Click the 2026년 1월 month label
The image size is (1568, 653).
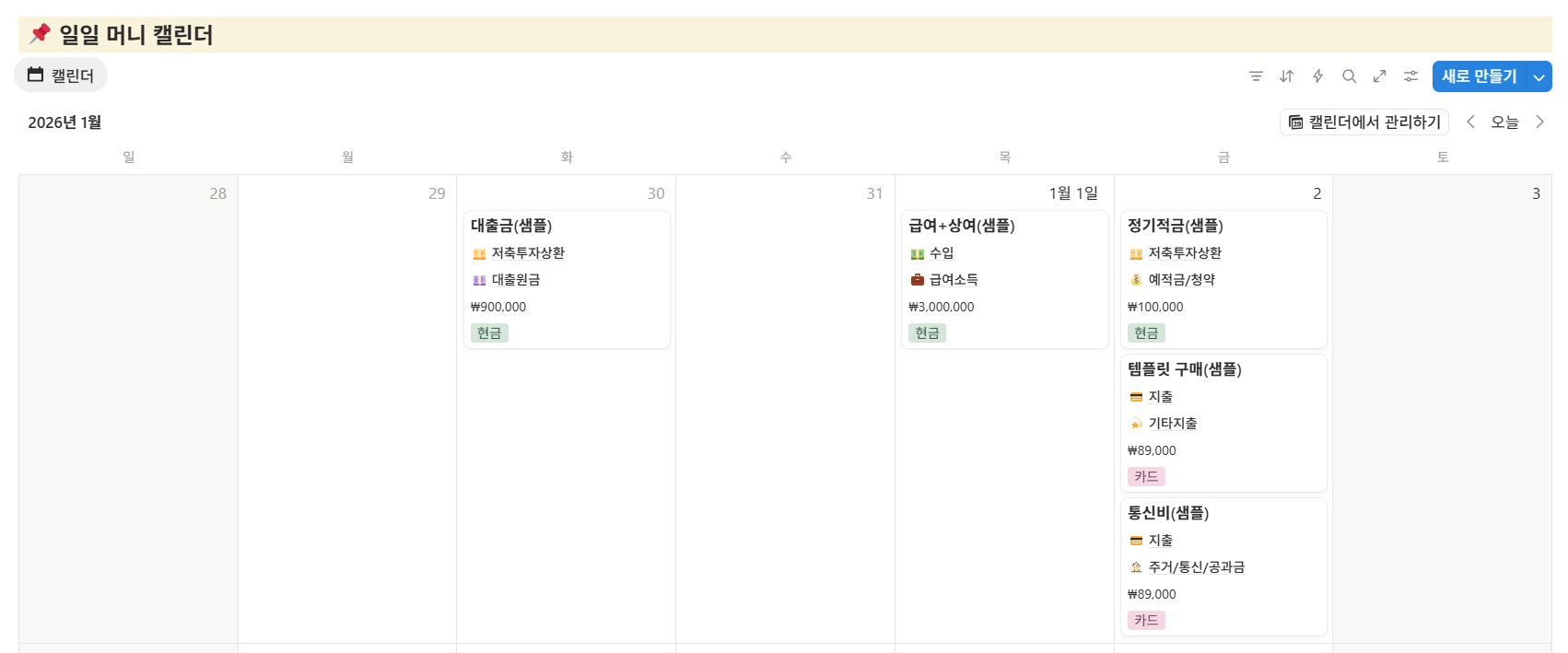pos(64,122)
